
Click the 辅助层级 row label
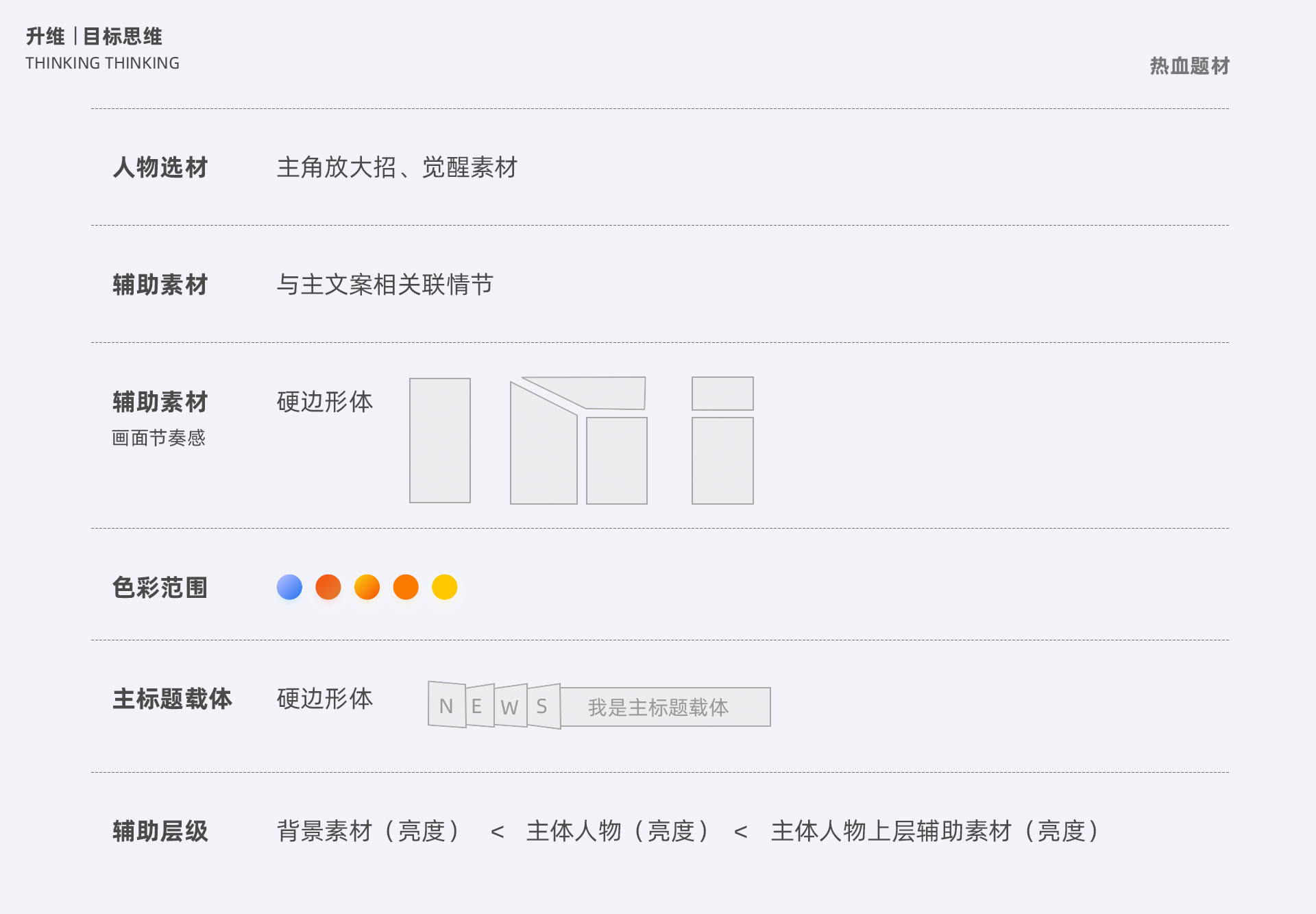tap(160, 831)
